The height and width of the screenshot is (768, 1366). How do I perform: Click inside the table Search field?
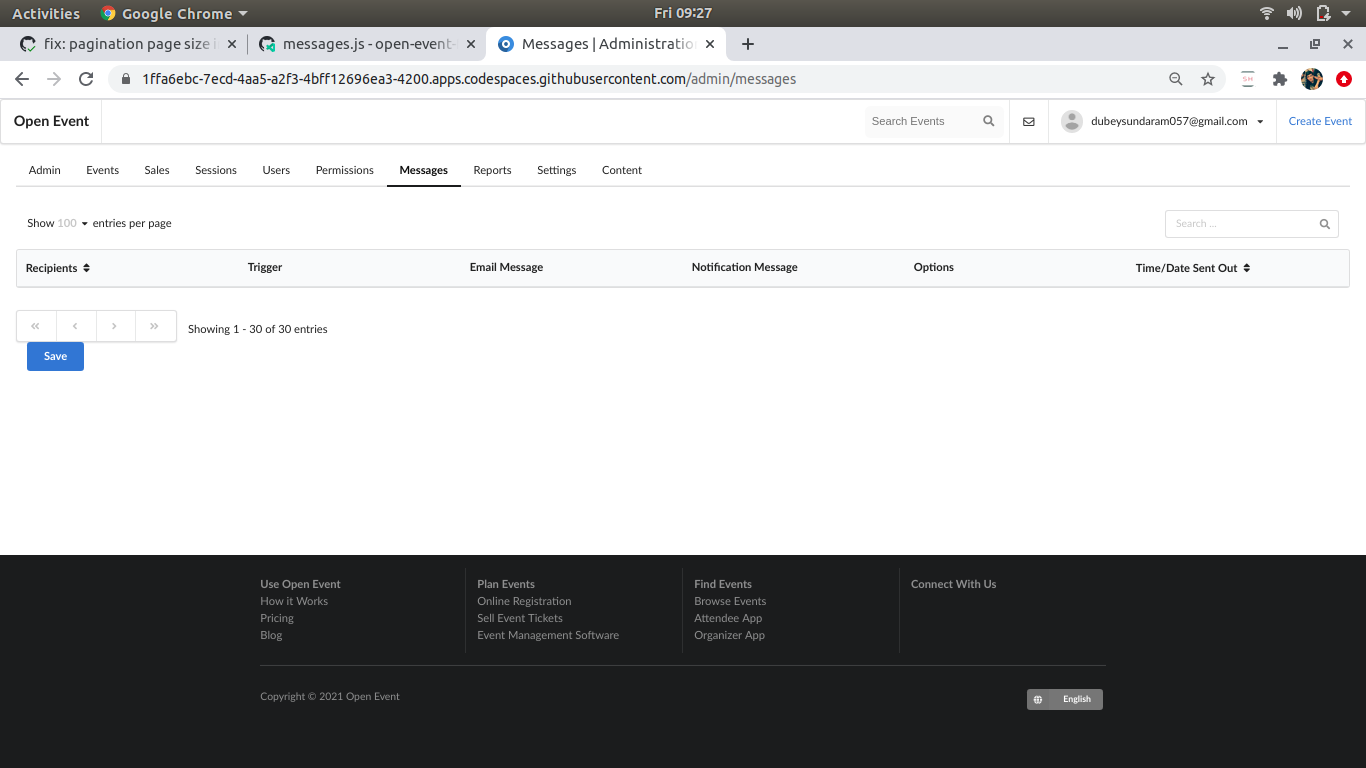pos(1240,224)
